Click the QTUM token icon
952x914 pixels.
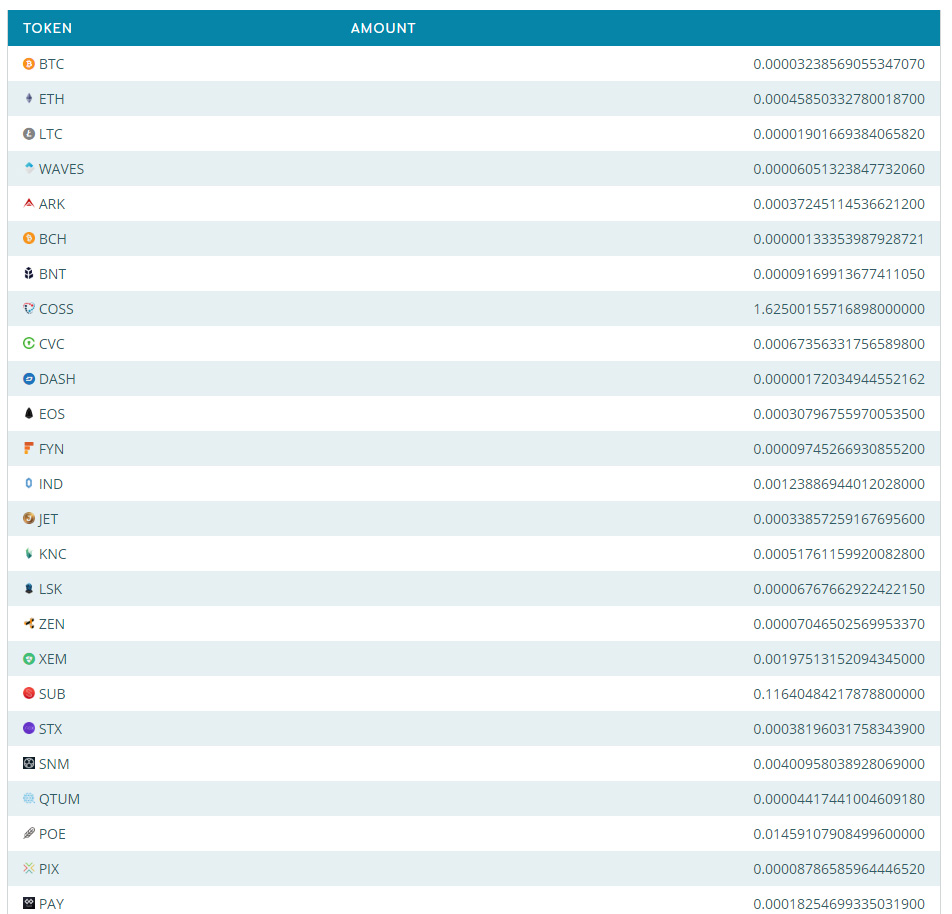coord(29,798)
